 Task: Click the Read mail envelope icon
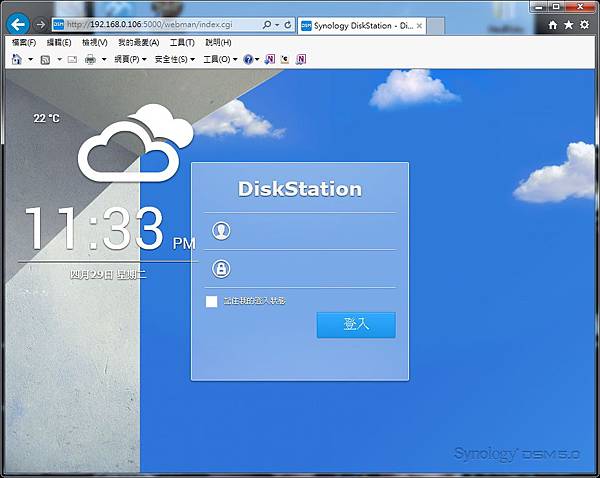72,59
